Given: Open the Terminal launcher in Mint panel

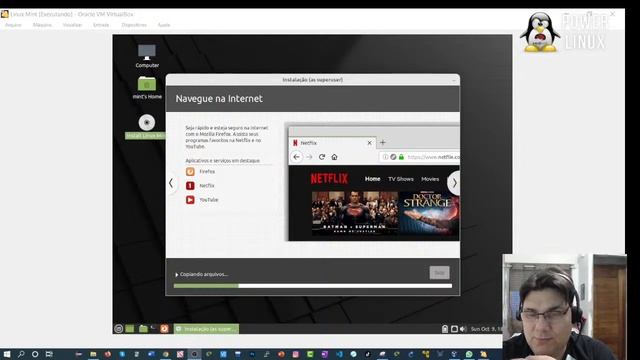Looking at the screenshot, I should coord(153,329).
